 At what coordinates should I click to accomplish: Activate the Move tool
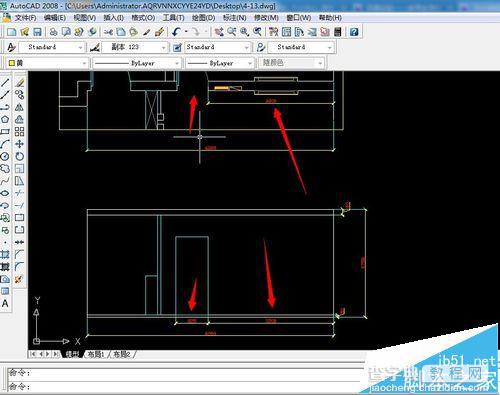click(19, 144)
